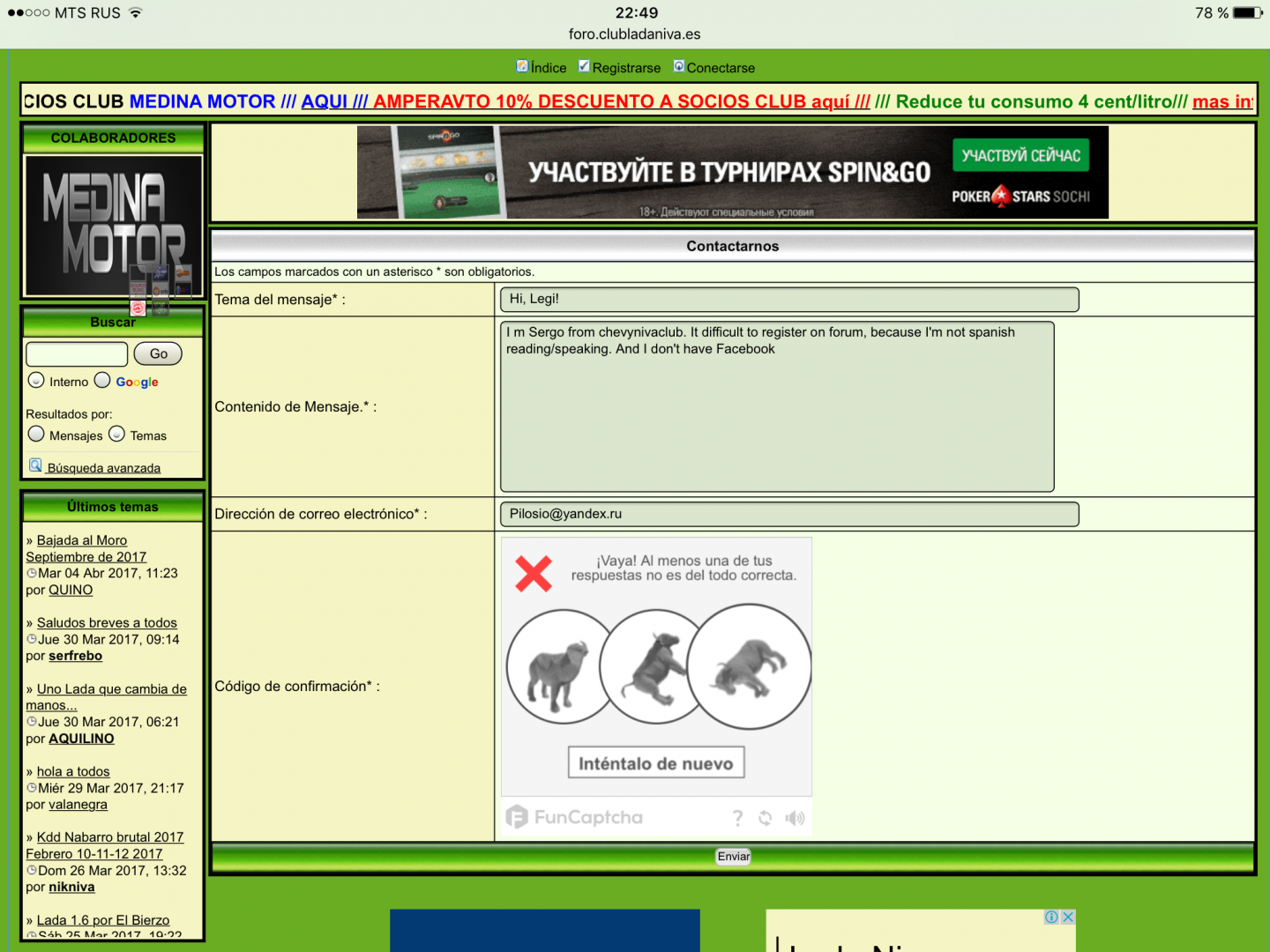Click the УЧАСТВУЙ СЕЙЧАС banner button
The width and height of the screenshot is (1270, 952).
[x=1020, y=156]
